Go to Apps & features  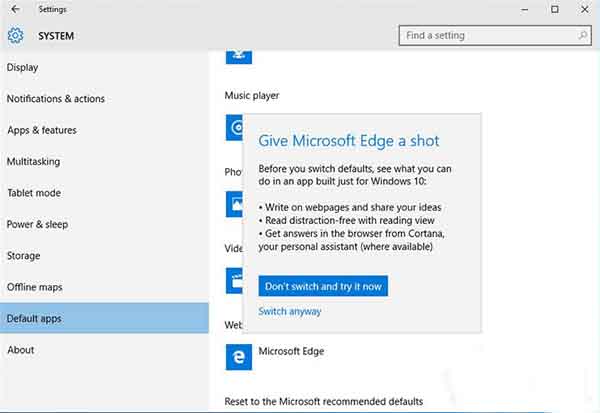tap(42, 130)
